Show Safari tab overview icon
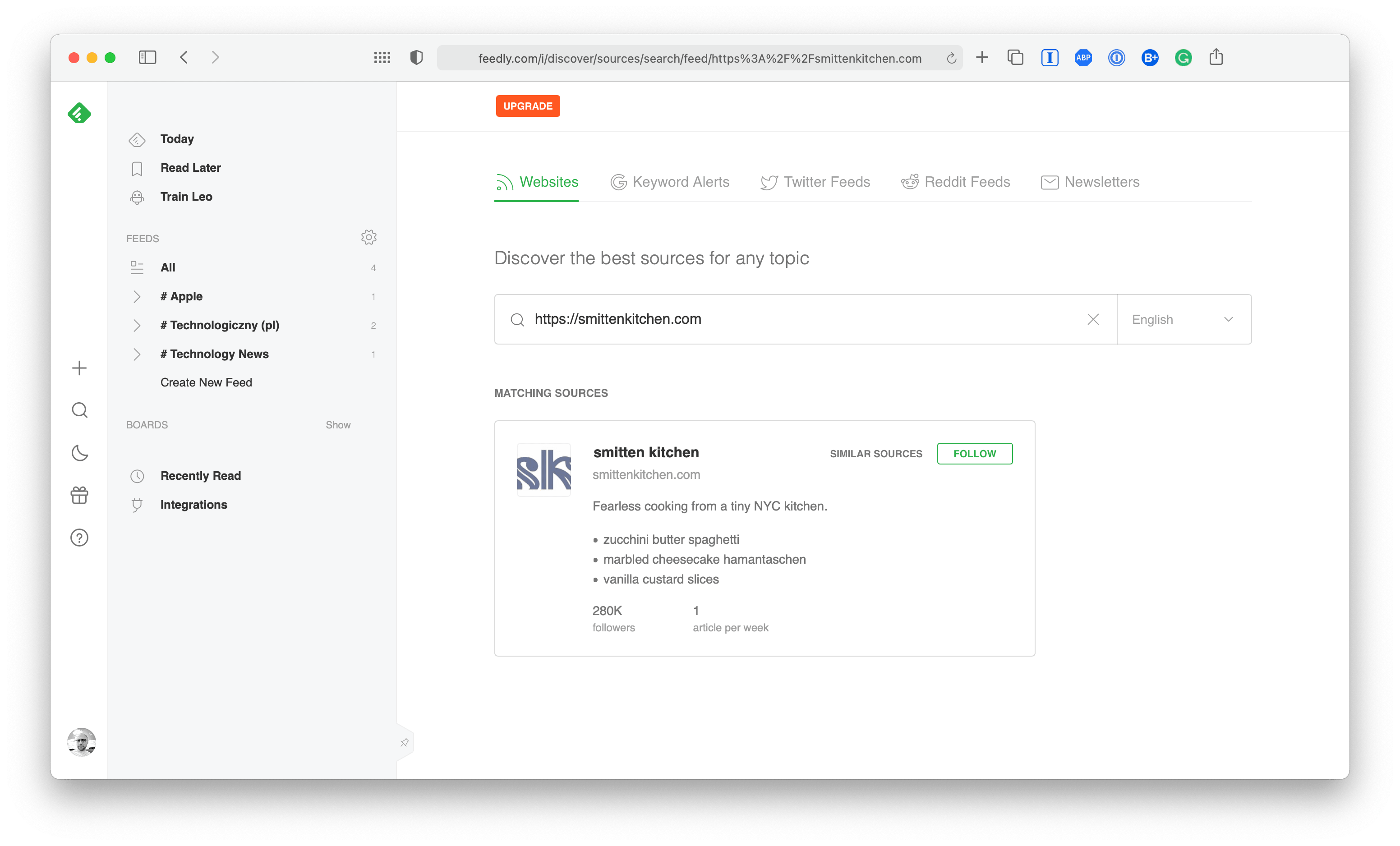The width and height of the screenshot is (1400, 846). [x=1015, y=57]
